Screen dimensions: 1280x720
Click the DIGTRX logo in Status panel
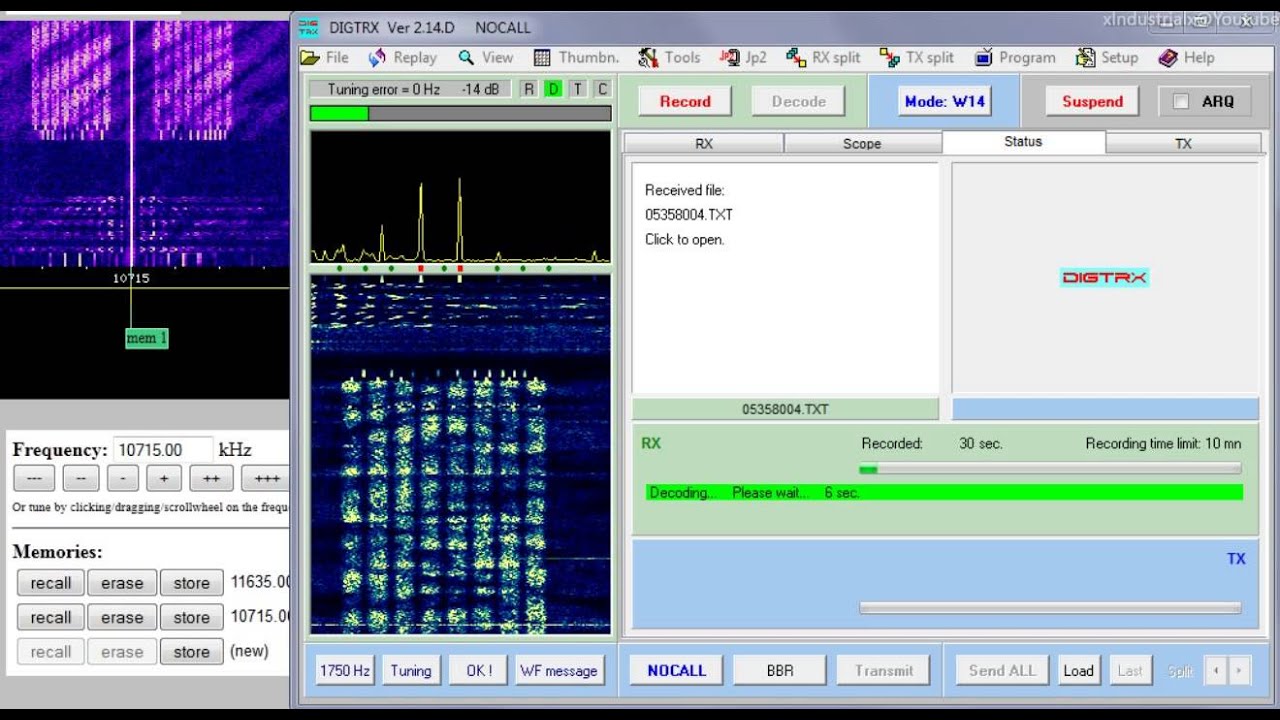click(1104, 277)
